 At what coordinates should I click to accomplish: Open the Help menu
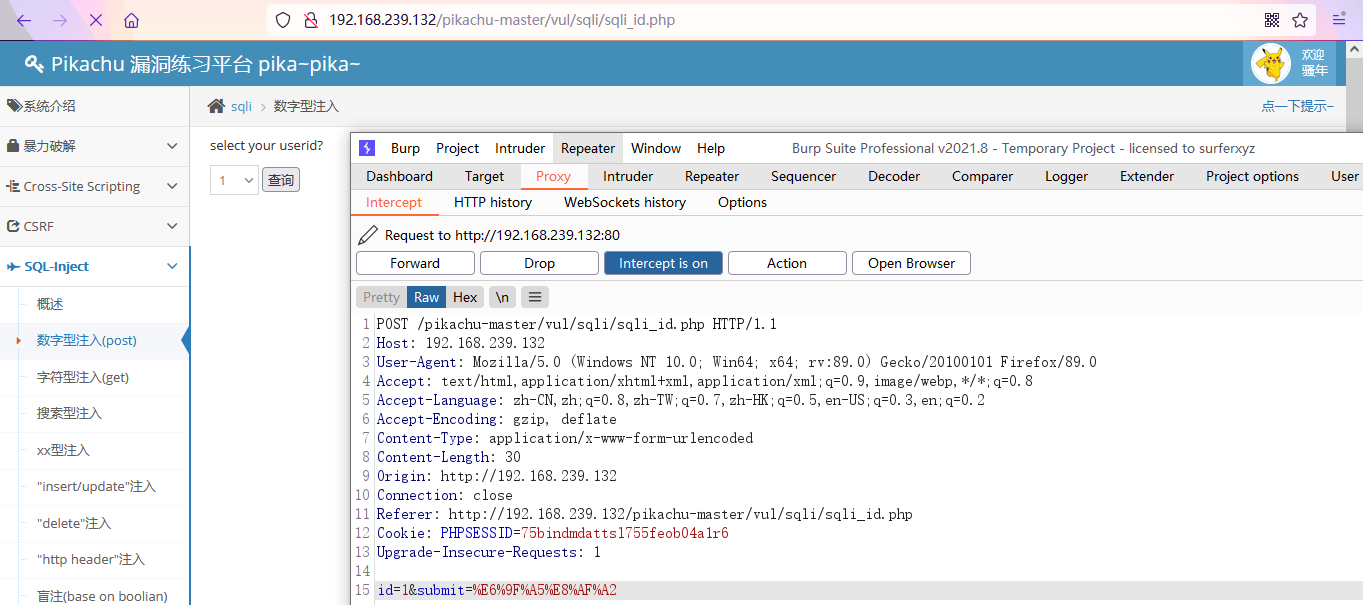click(x=711, y=148)
